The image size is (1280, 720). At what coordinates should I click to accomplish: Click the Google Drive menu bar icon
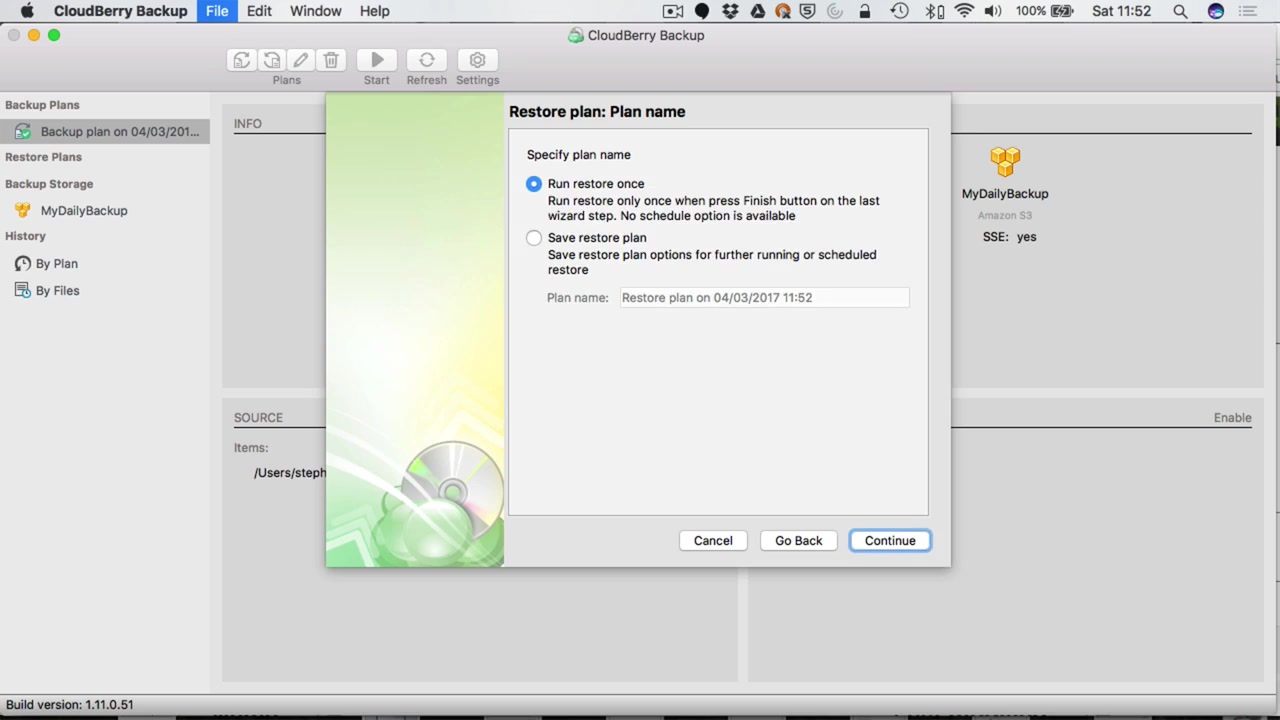point(757,11)
